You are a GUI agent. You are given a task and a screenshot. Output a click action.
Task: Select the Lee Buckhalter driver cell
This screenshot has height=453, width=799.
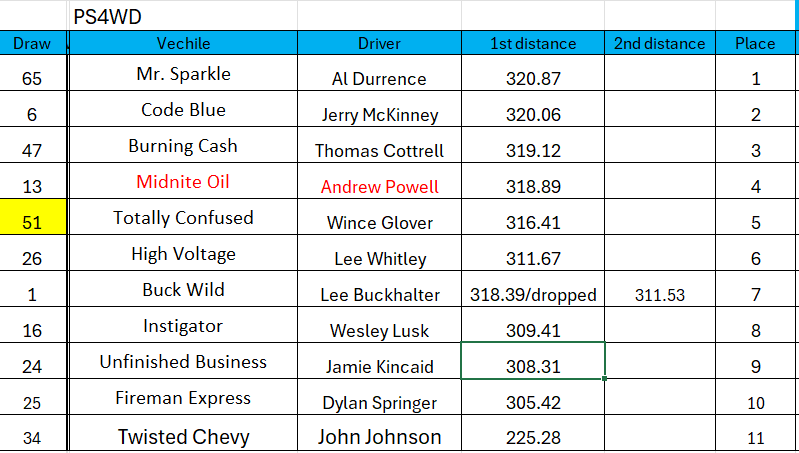click(379, 295)
